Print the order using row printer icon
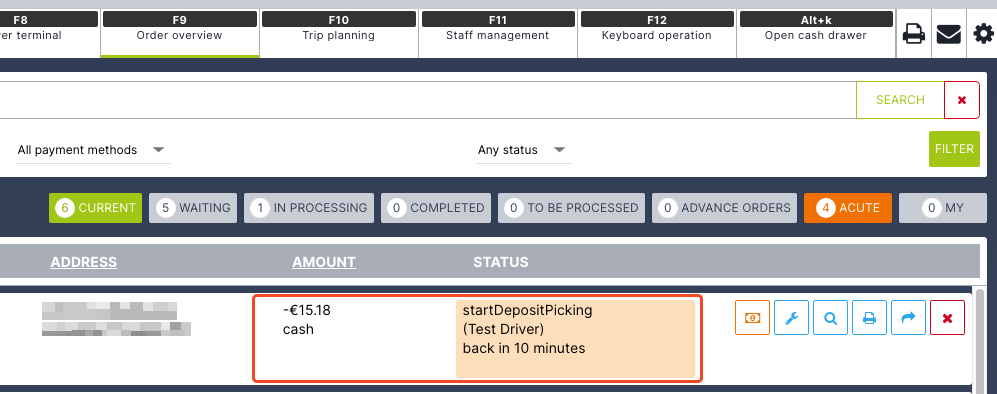This screenshot has height=394, width=997. click(869, 318)
